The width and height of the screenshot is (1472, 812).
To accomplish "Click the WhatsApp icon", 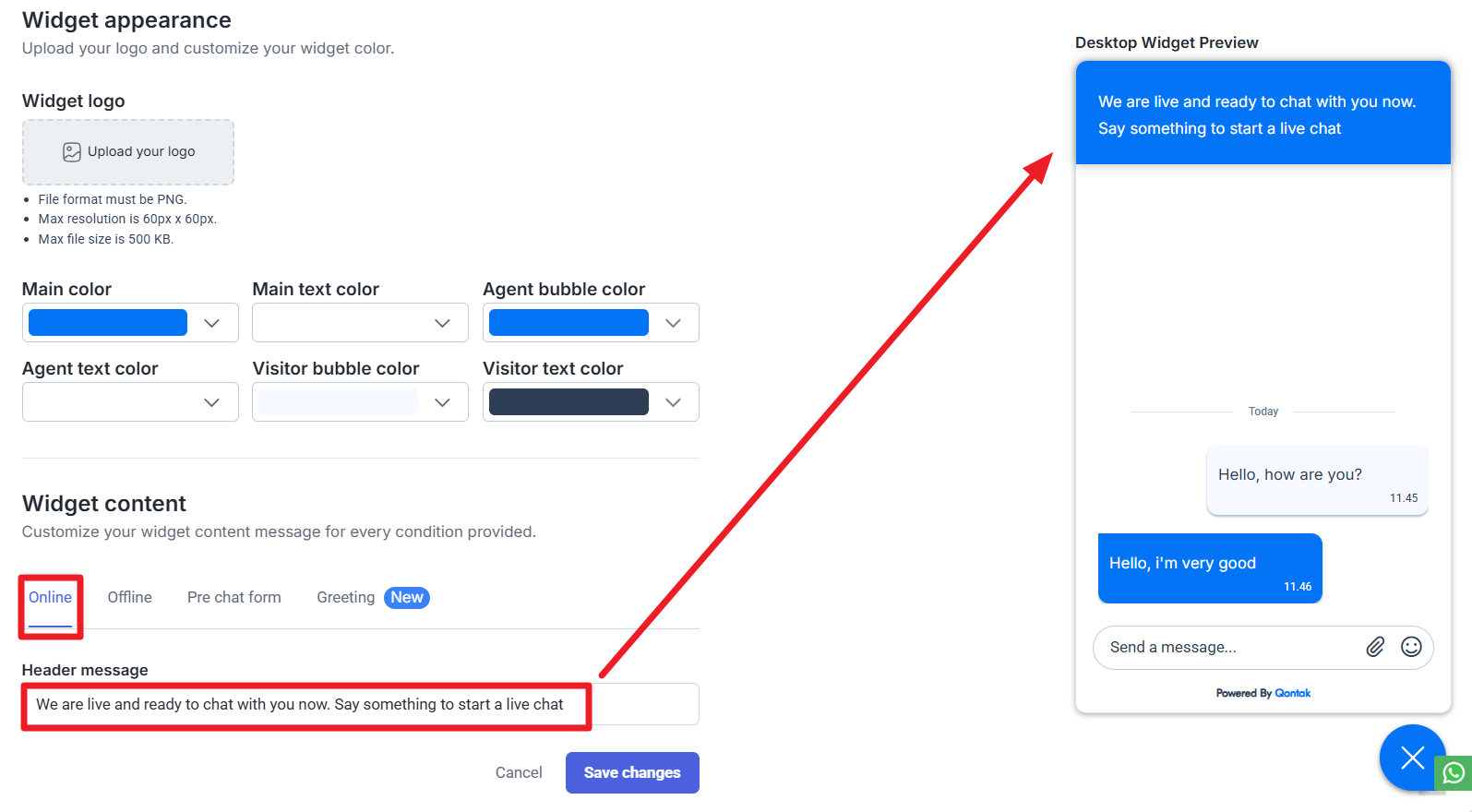I will pyautogui.click(x=1454, y=773).
